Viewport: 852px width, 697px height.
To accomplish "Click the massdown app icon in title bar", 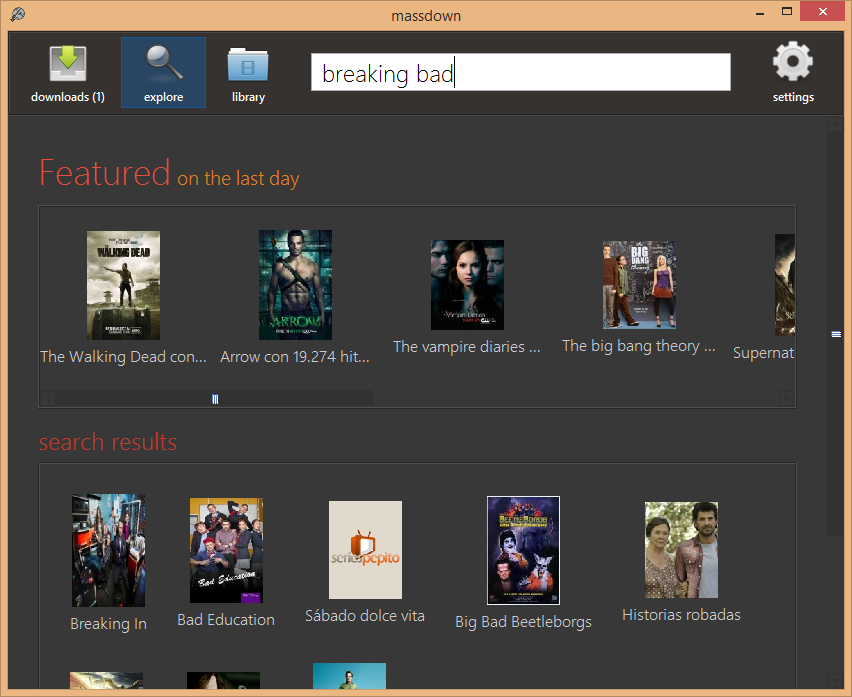I will [17, 14].
